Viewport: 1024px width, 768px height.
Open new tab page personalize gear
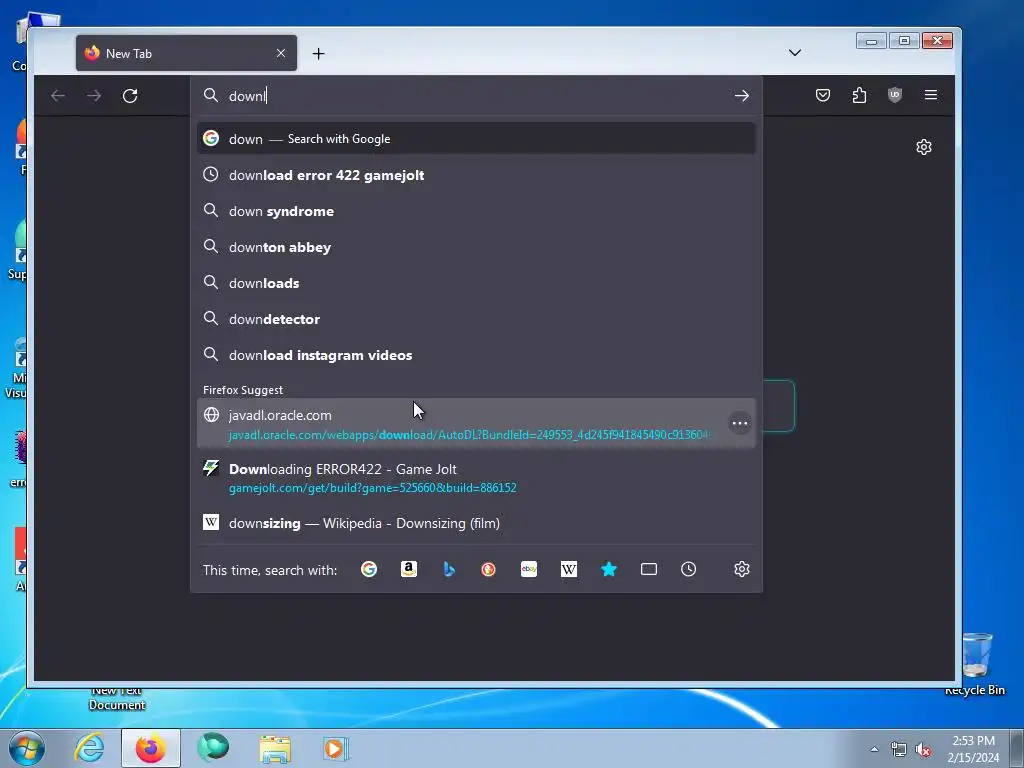pyautogui.click(x=923, y=147)
